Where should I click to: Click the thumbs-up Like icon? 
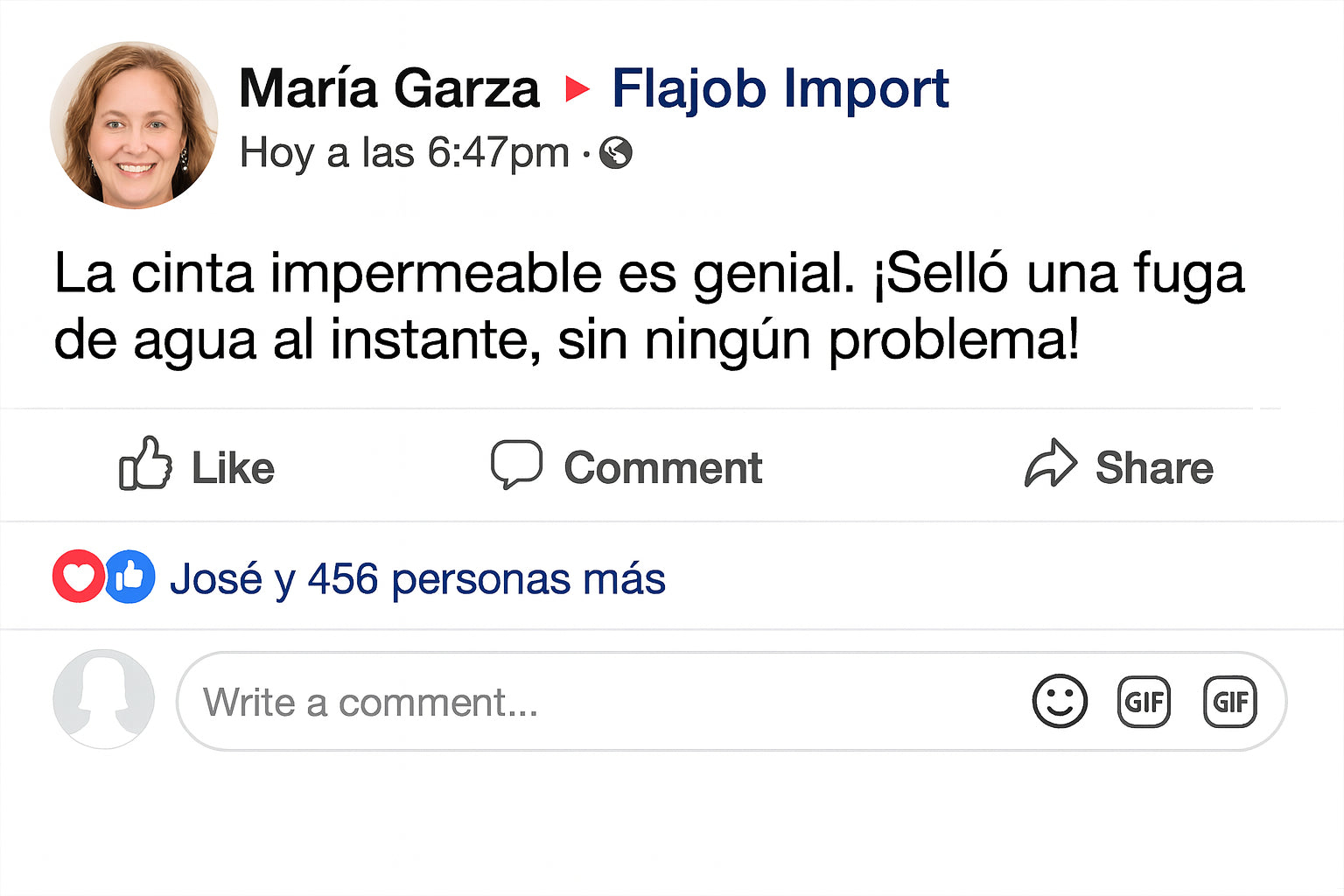coord(145,464)
